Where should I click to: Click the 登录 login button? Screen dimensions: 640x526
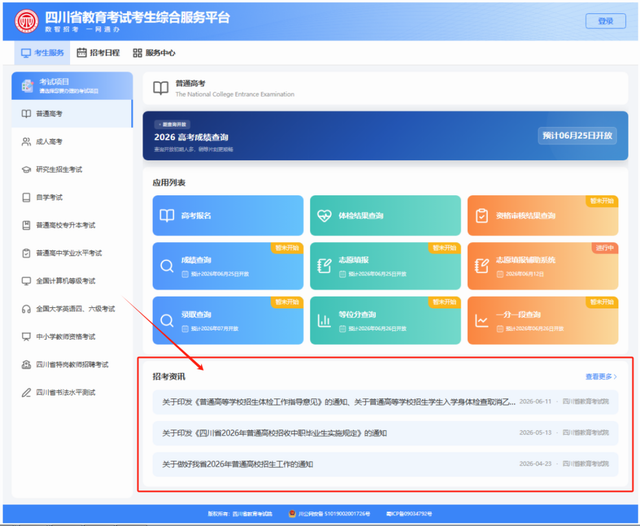(605, 21)
